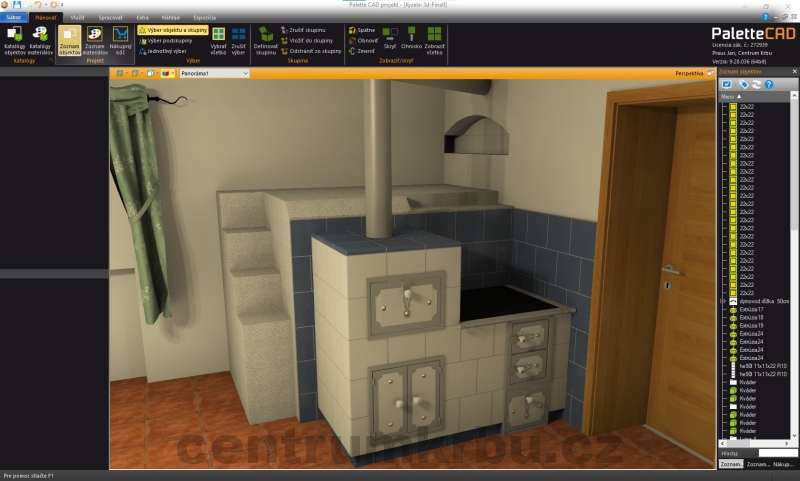Open the Súbor menu

13,18
